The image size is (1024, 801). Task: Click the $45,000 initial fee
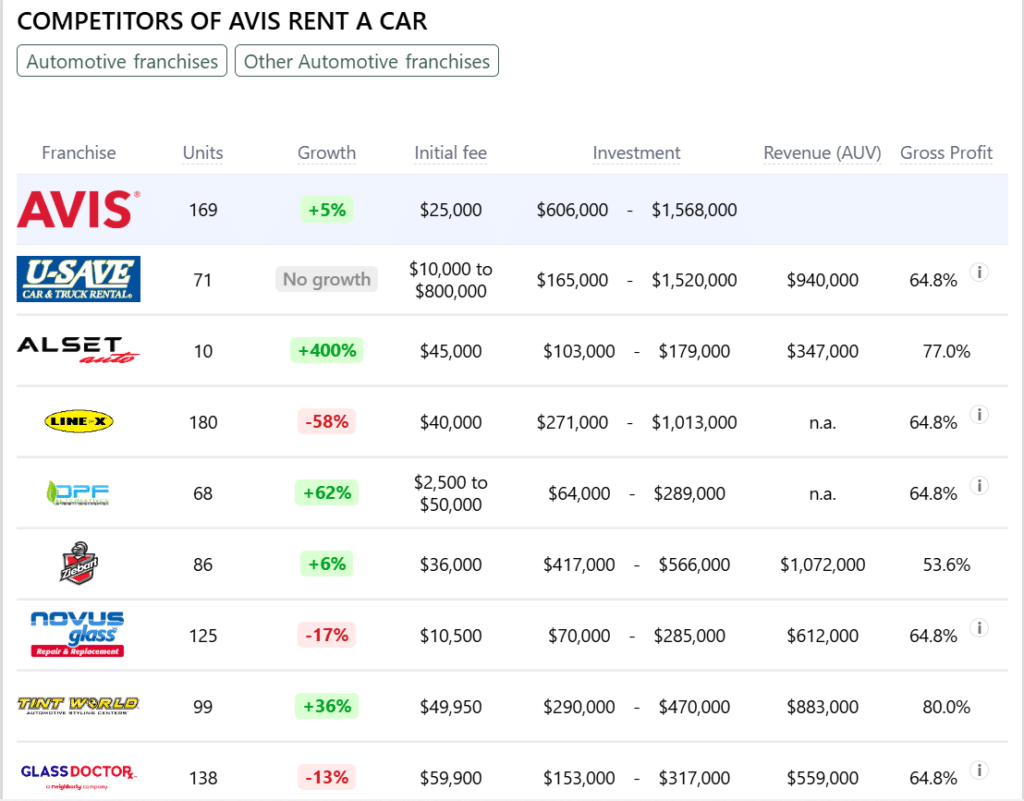tap(451, 351)
